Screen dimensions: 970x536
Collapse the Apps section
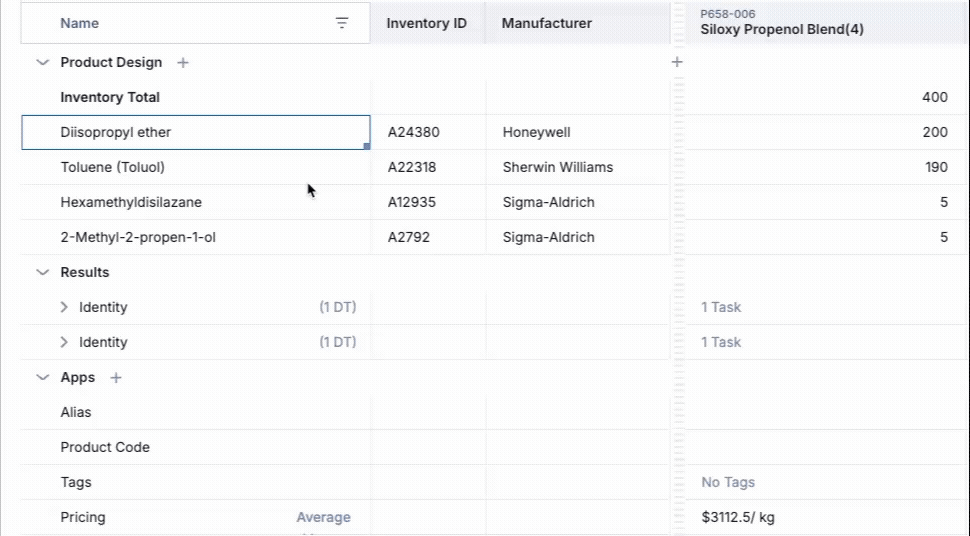[x=42, y=377]
